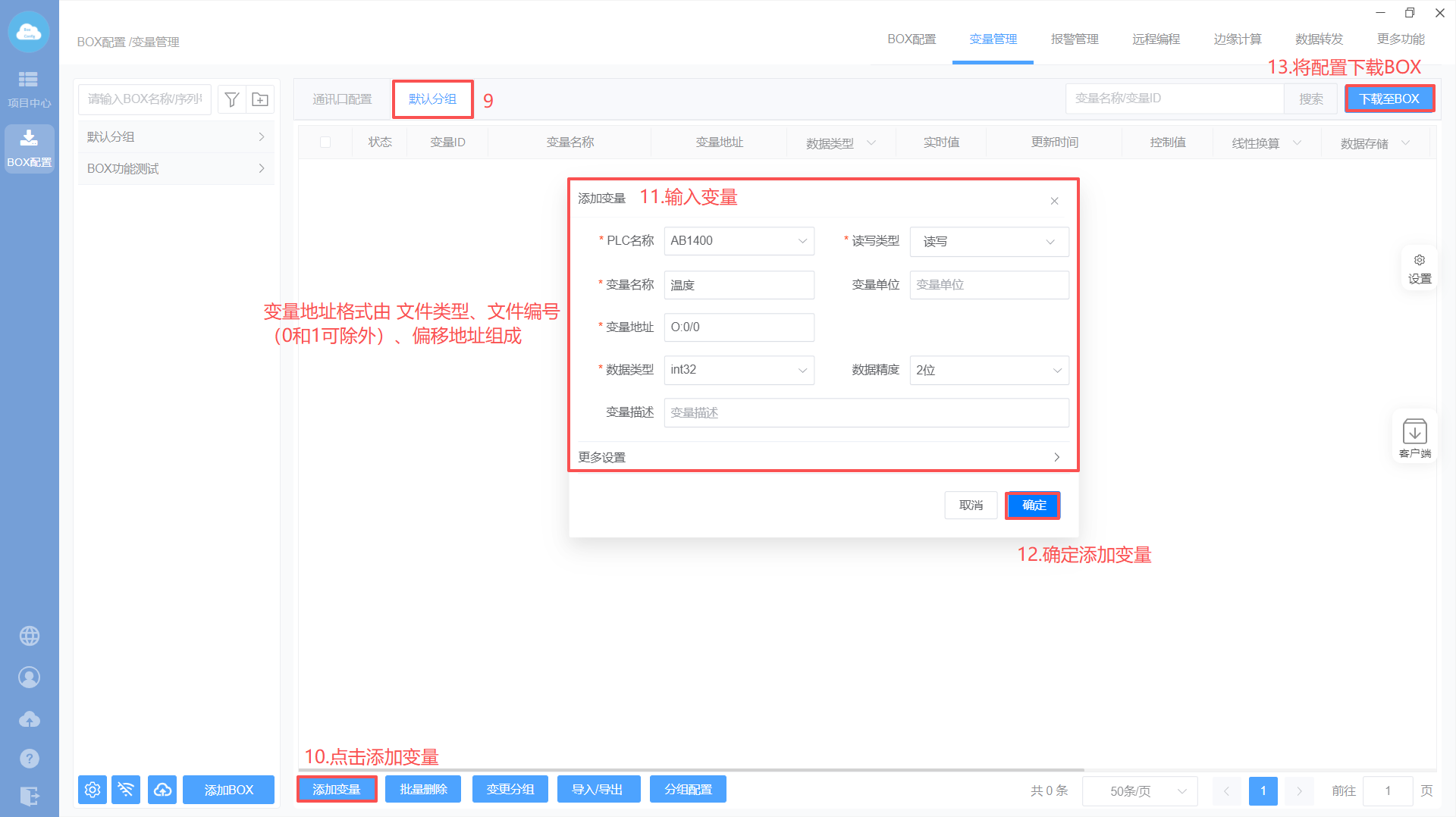Click the Wi-Fi scan icon button
This screenshot has height=817, width=1456.
tap(126, 790)
